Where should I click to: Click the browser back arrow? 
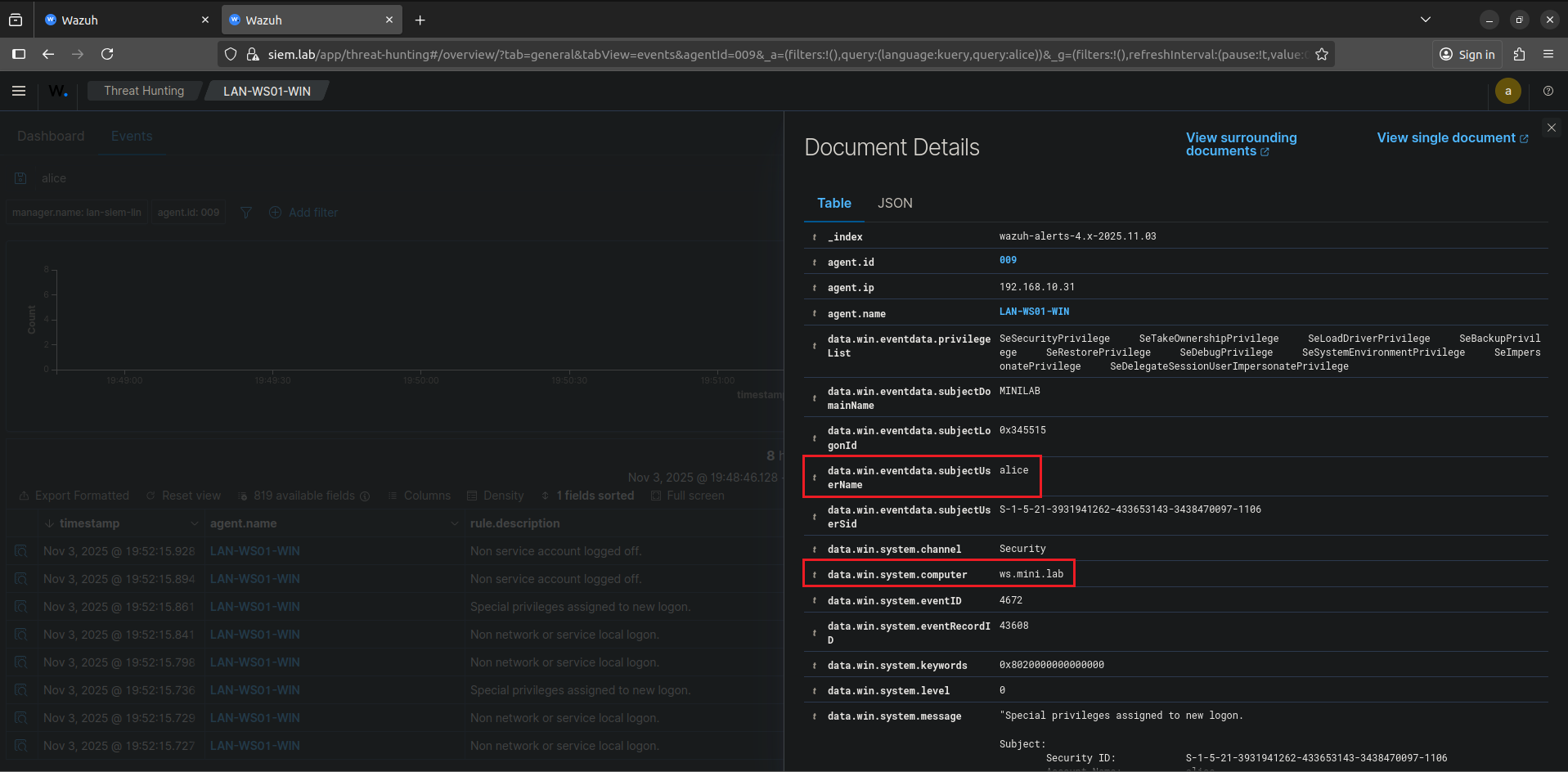click(48, 54)
